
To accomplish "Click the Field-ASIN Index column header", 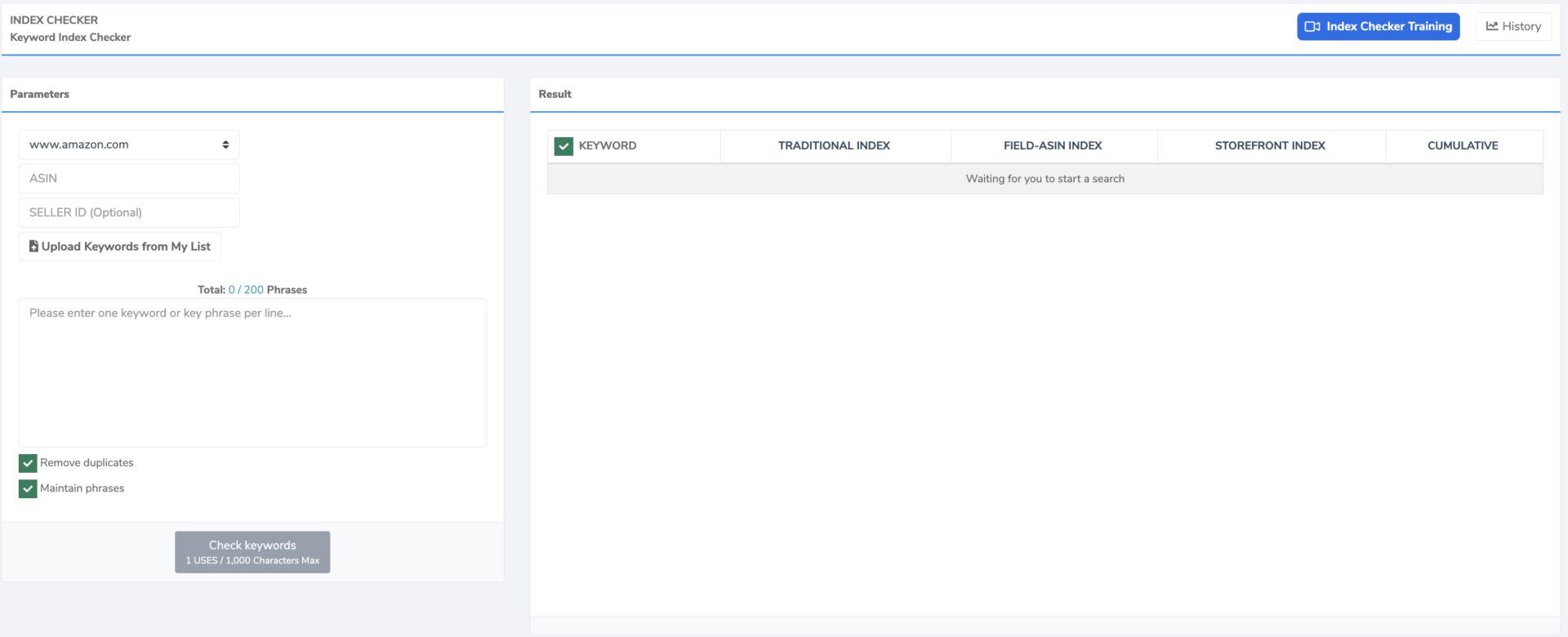I will pyautogui.click(x=1052, y=145).
